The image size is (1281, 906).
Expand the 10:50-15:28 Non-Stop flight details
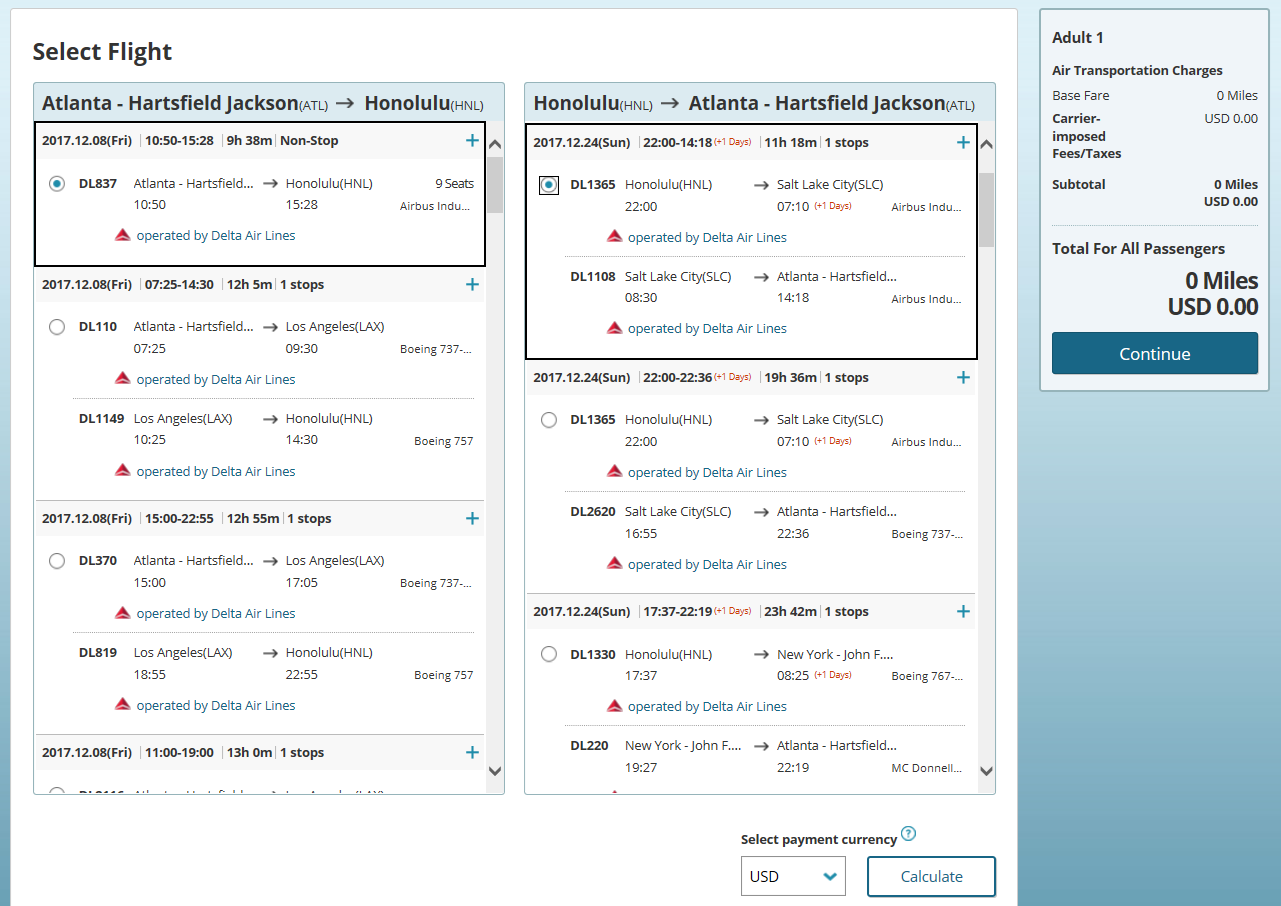pos(472,141)
